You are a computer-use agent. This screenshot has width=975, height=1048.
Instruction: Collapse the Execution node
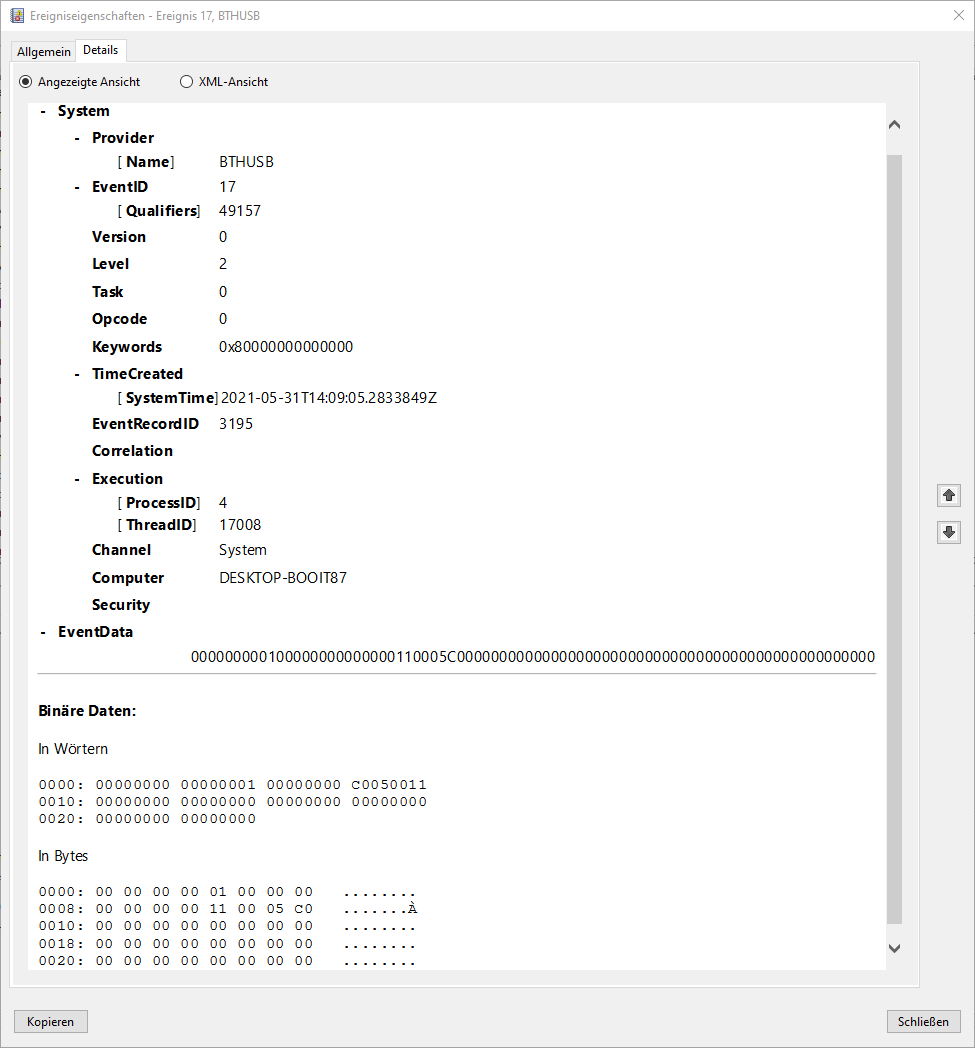coord(78,479)
